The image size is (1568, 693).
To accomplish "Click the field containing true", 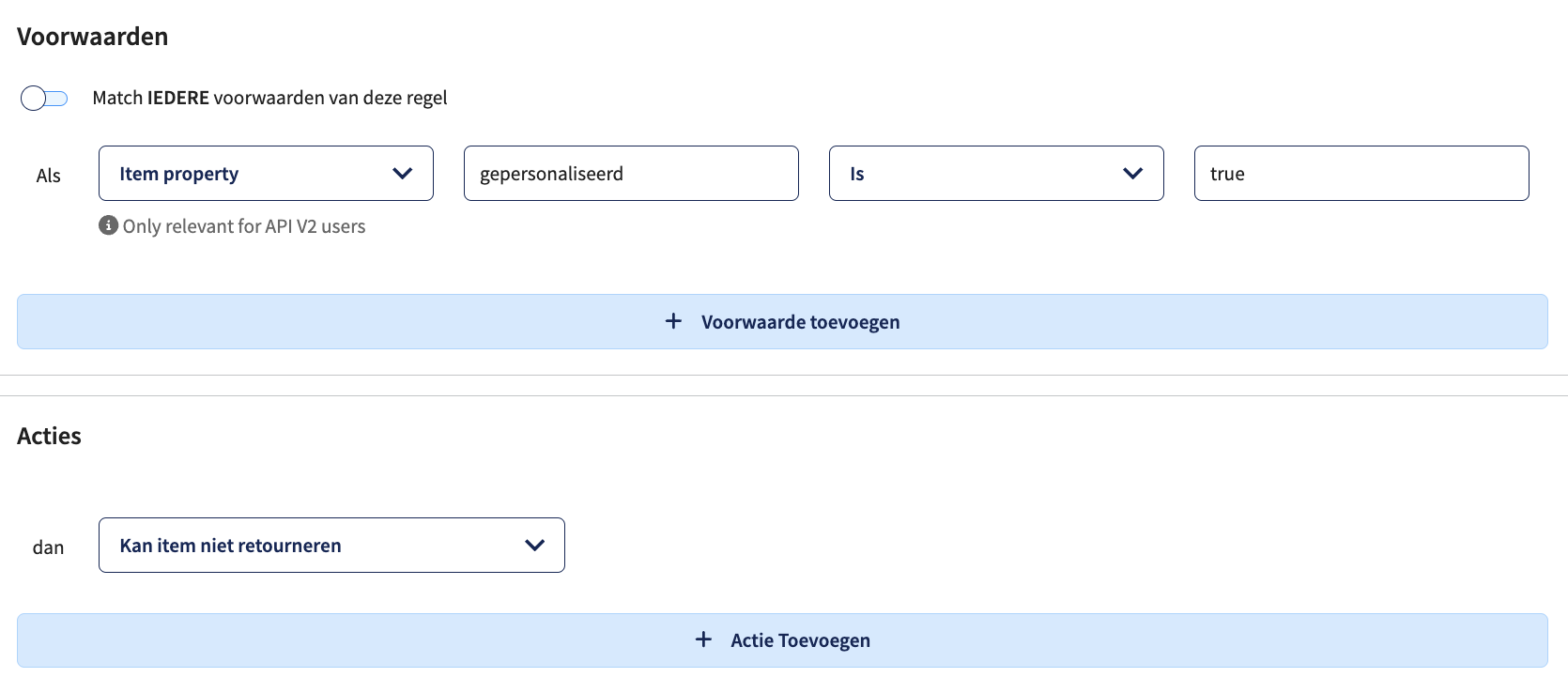I will [x=1361, y=173].
